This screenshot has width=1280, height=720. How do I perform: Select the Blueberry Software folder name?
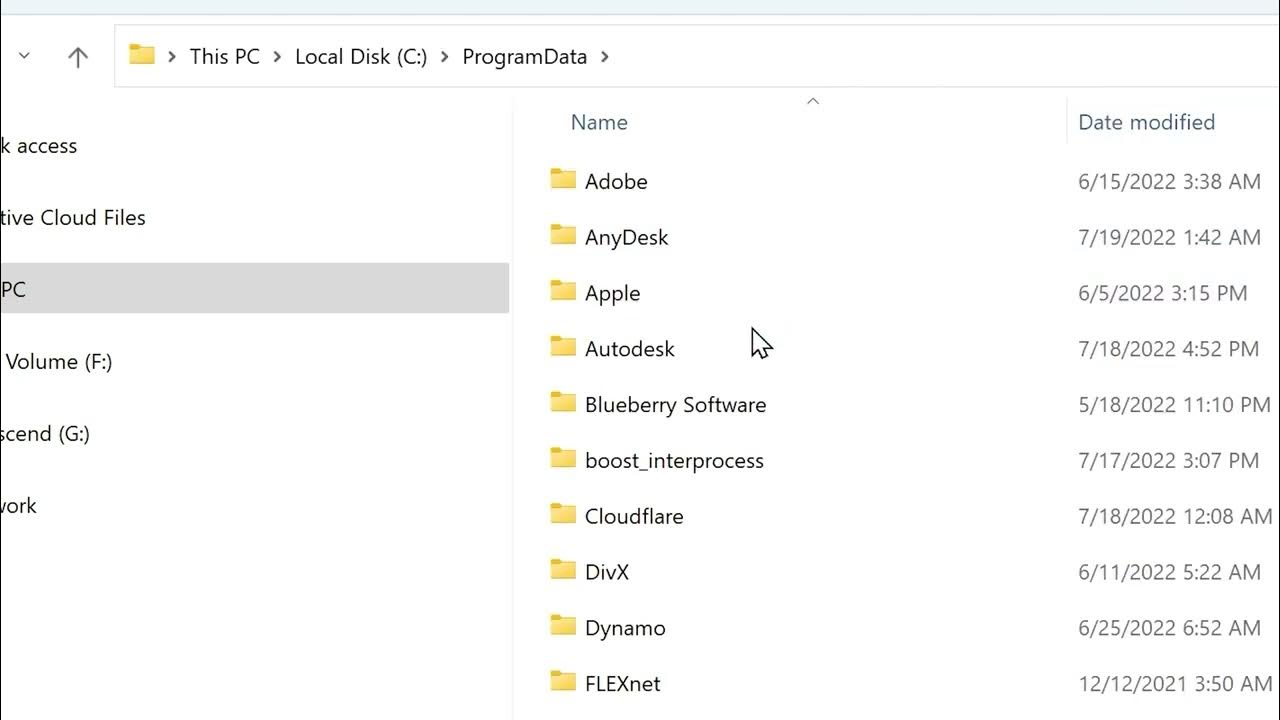click(676, 405)
